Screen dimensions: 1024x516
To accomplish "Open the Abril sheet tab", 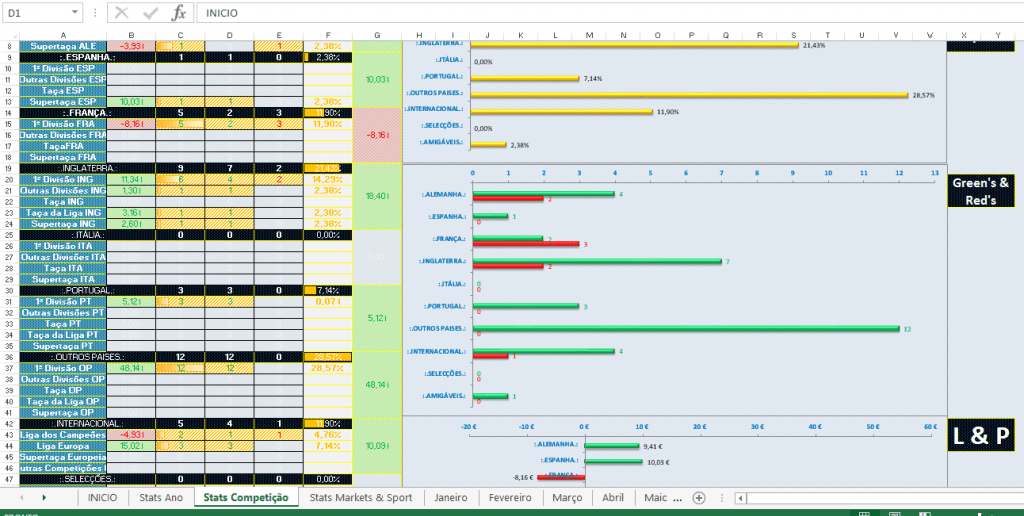I will tap(613, 498).
